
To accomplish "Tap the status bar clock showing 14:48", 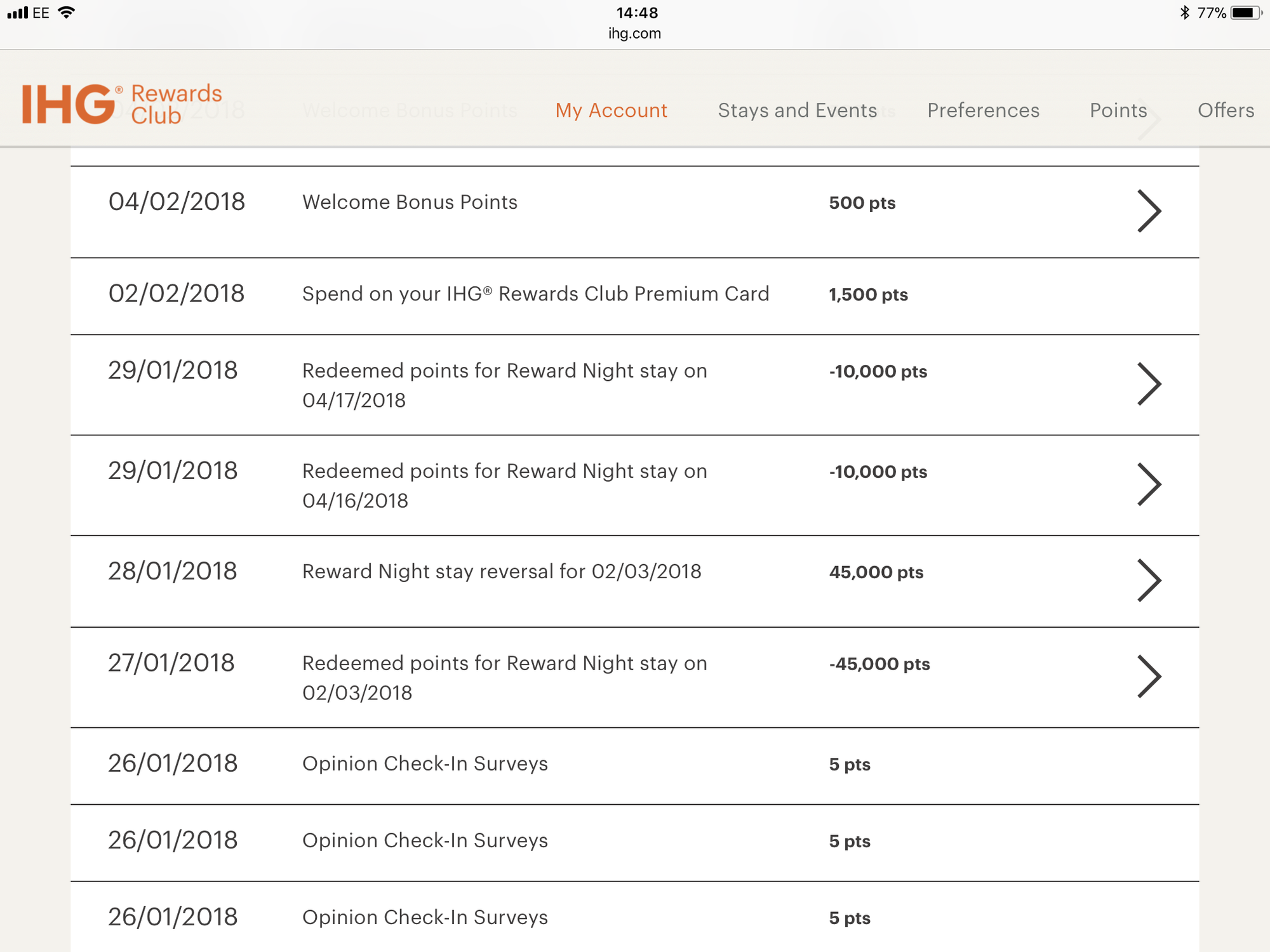I will click(x=637, y=13).
